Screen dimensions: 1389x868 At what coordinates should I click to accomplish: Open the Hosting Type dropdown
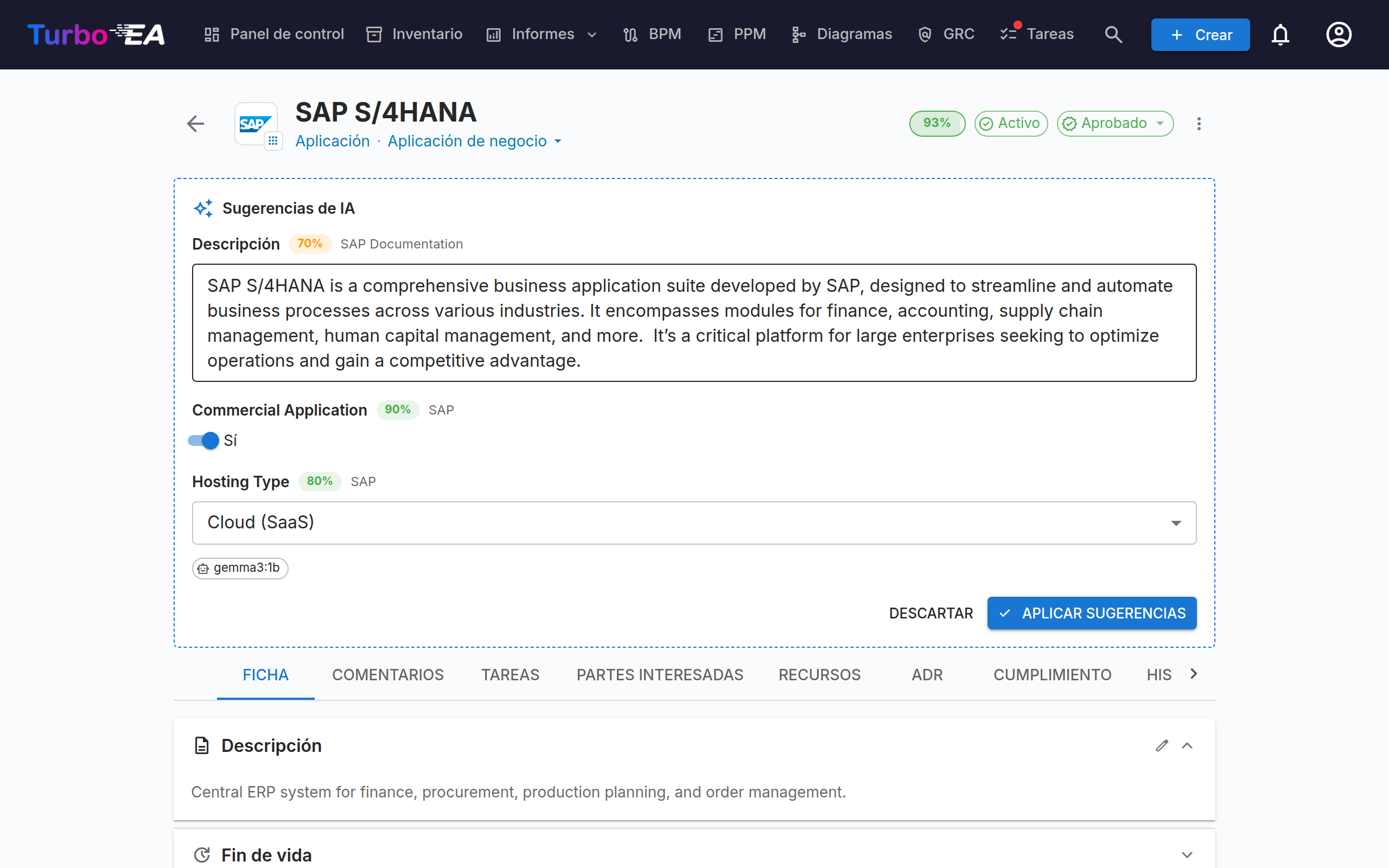694,522
